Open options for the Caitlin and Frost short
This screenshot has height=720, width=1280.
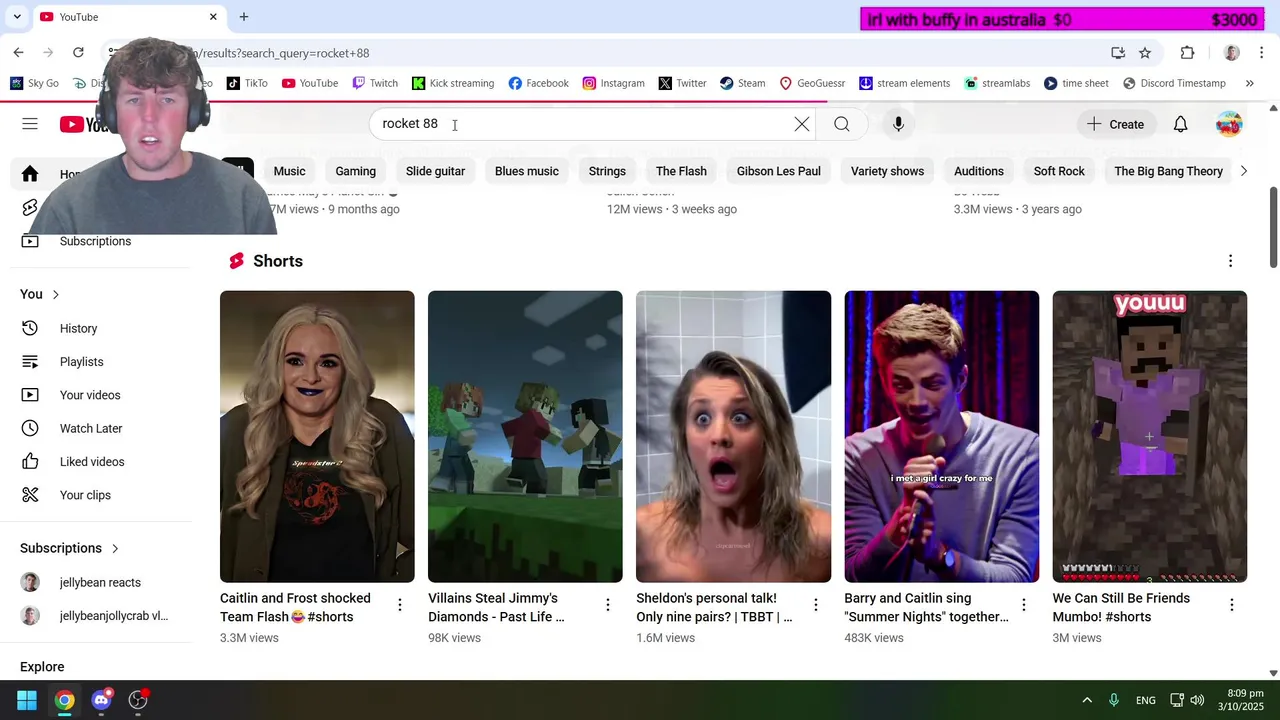[400, 605]
